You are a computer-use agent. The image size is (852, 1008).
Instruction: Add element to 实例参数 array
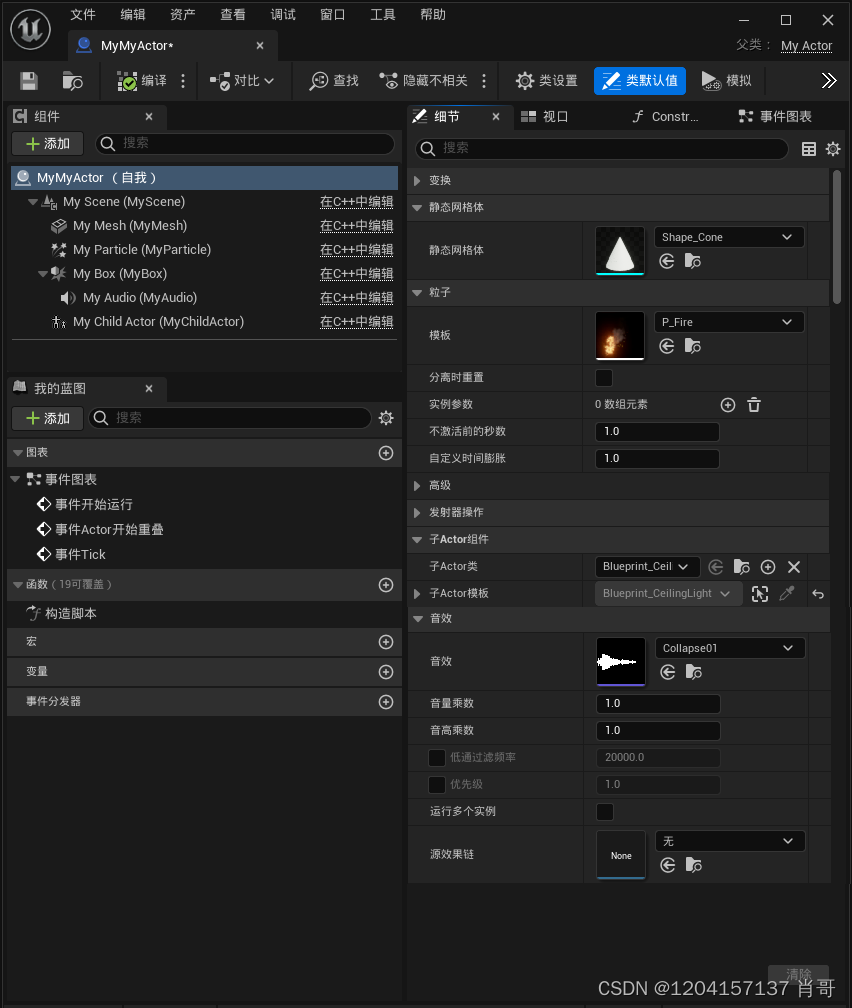(x=728, y=405)
